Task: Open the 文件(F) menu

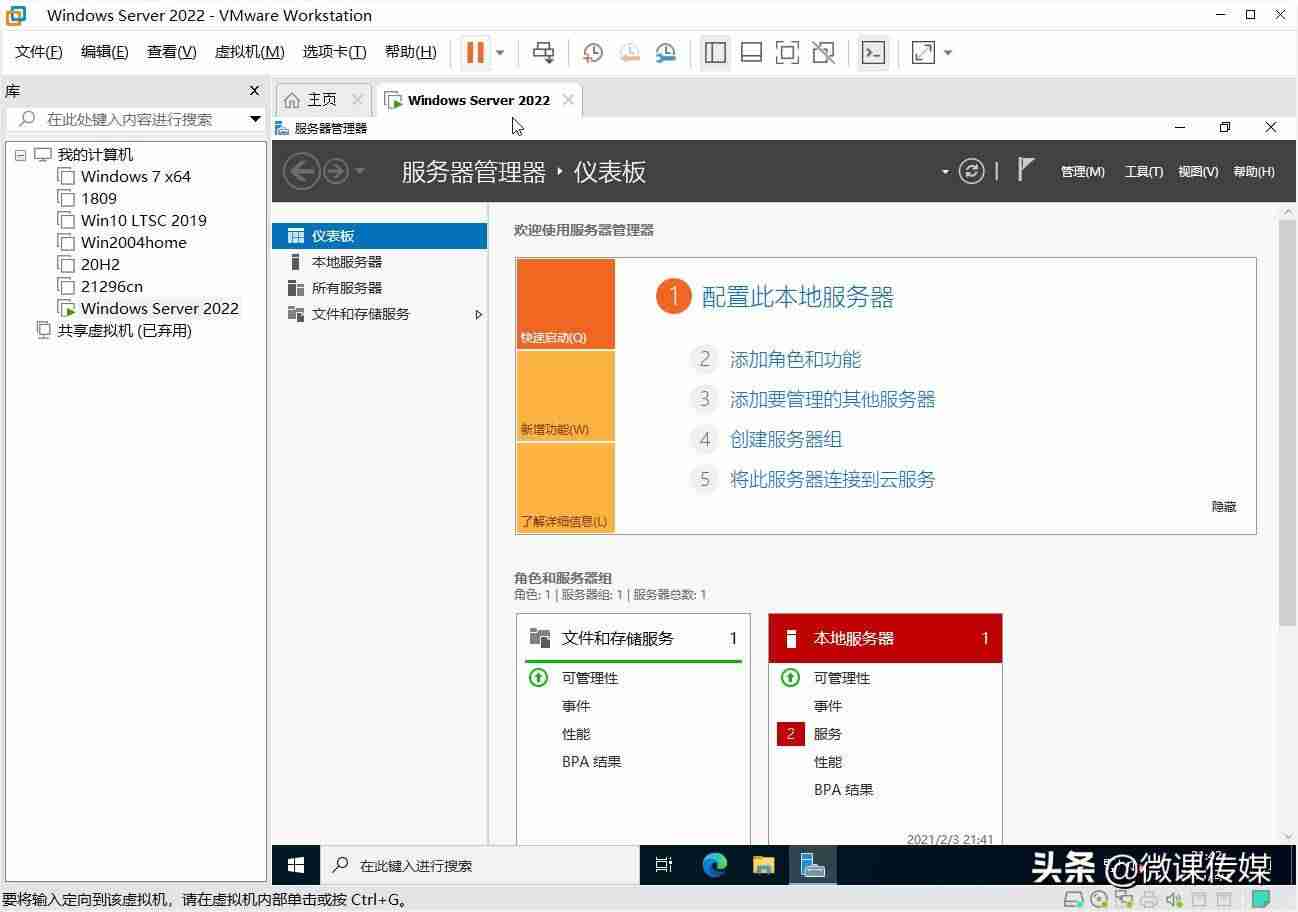Action: (x=38, y=52)
